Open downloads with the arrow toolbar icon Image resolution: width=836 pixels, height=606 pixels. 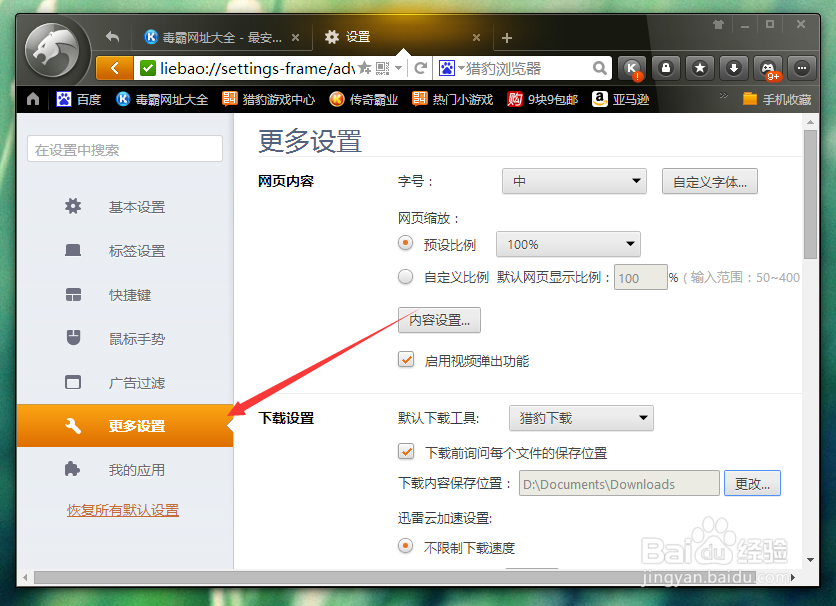click(734, 68)
